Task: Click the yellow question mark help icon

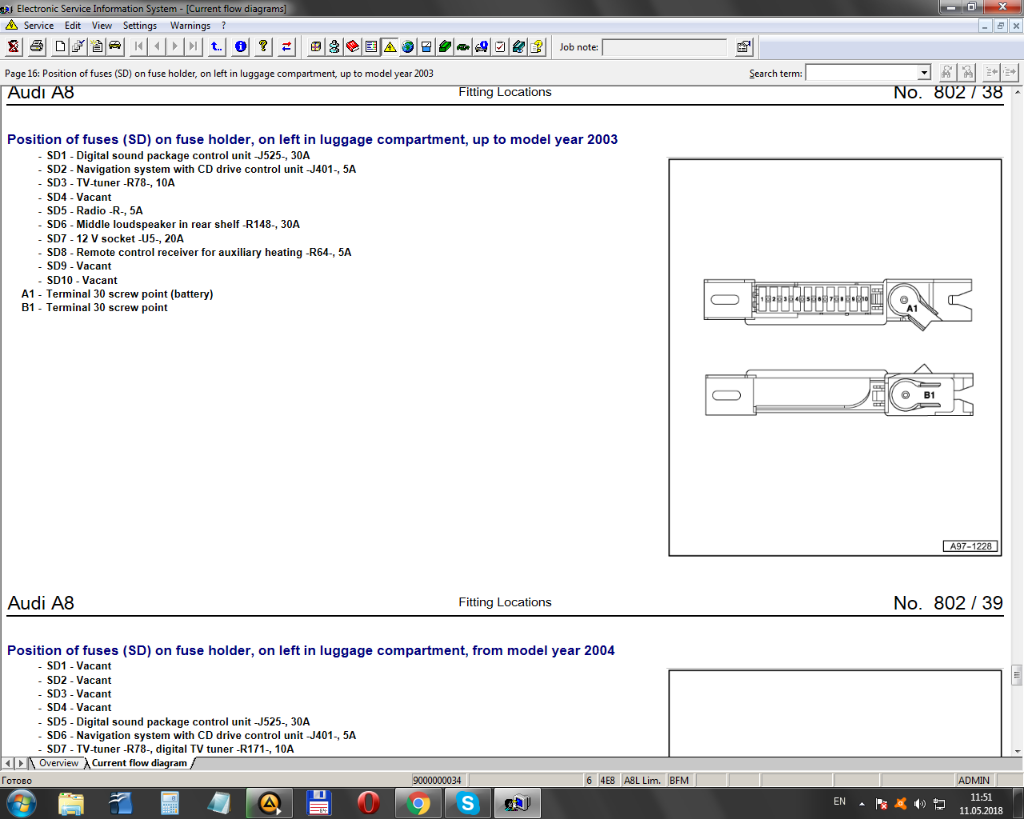Action: click(263, 46)
